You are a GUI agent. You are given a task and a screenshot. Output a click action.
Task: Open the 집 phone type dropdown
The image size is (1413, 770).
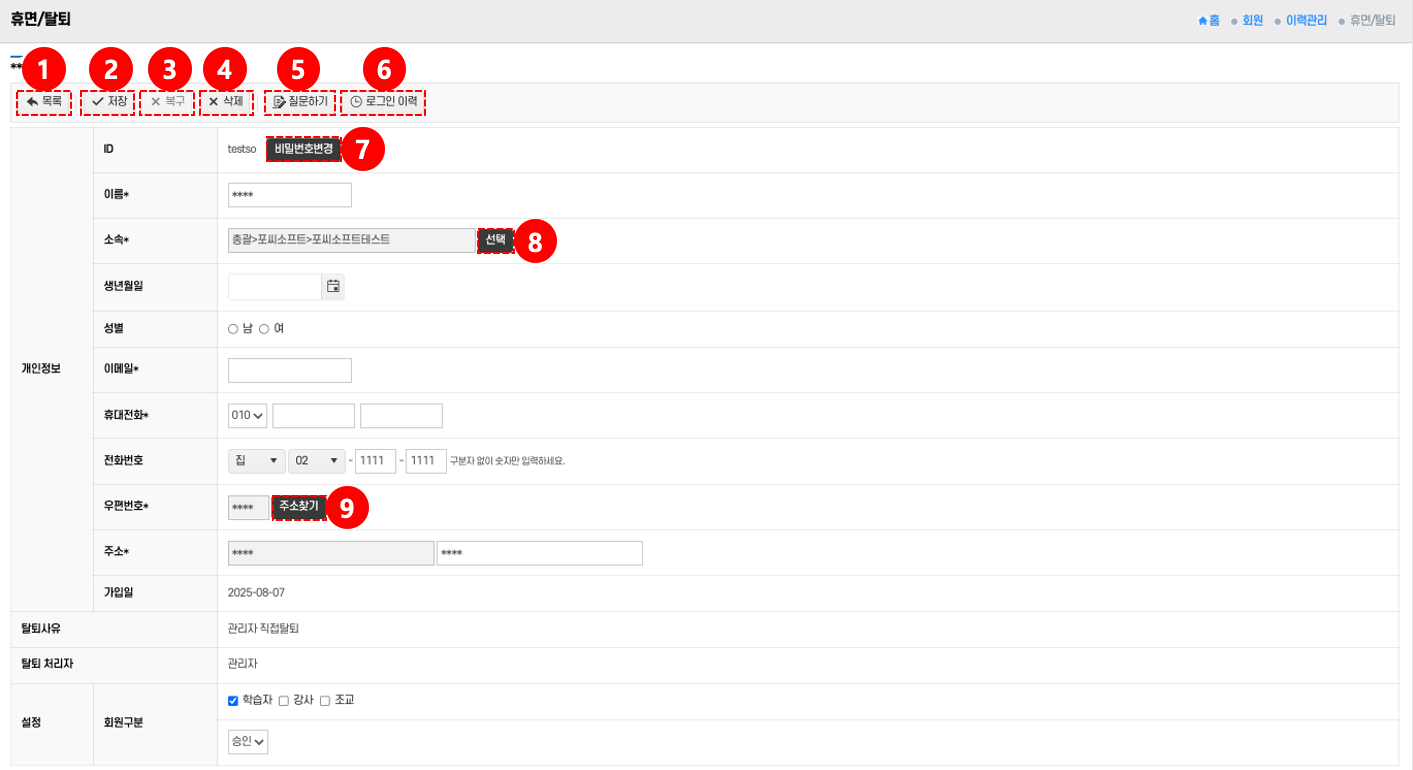click(x=257, y=461)
